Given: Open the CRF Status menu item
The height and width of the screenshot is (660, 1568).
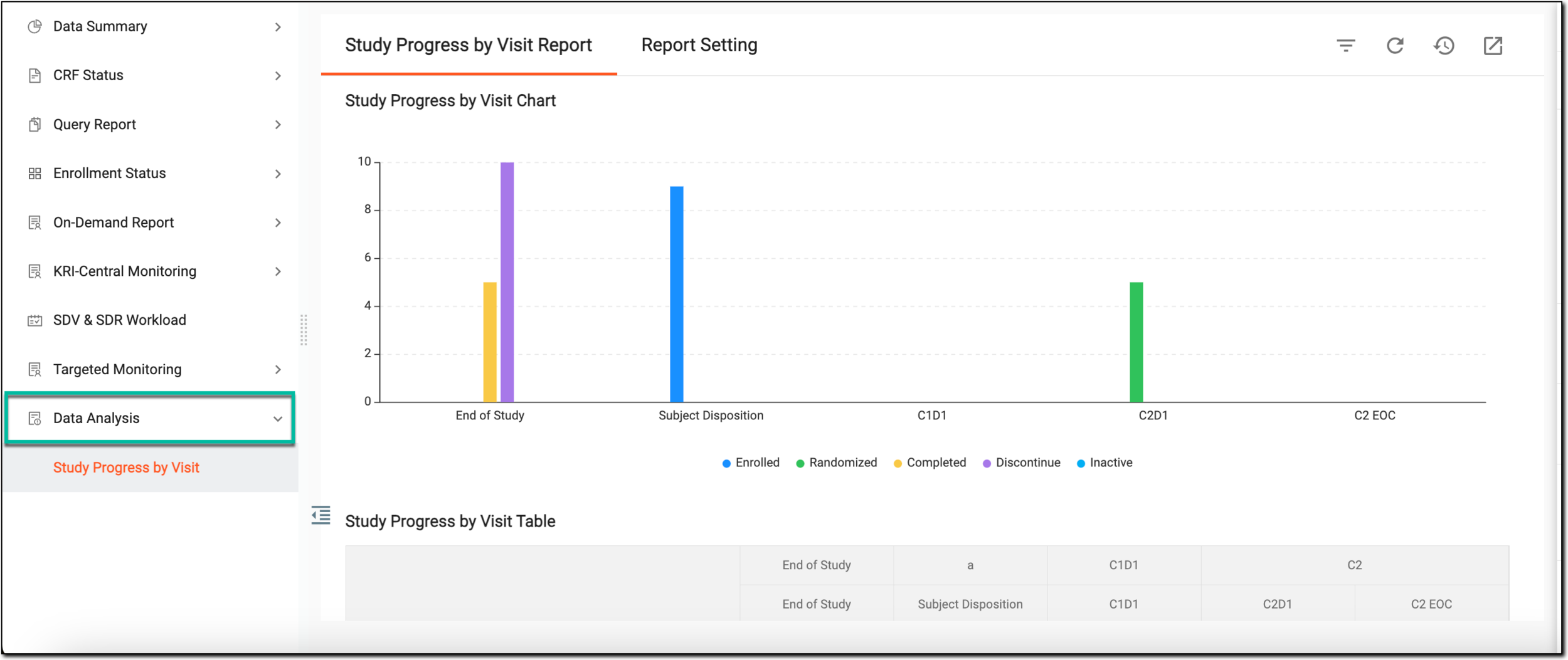Looking at the screenshot, I should coord(151,75).
